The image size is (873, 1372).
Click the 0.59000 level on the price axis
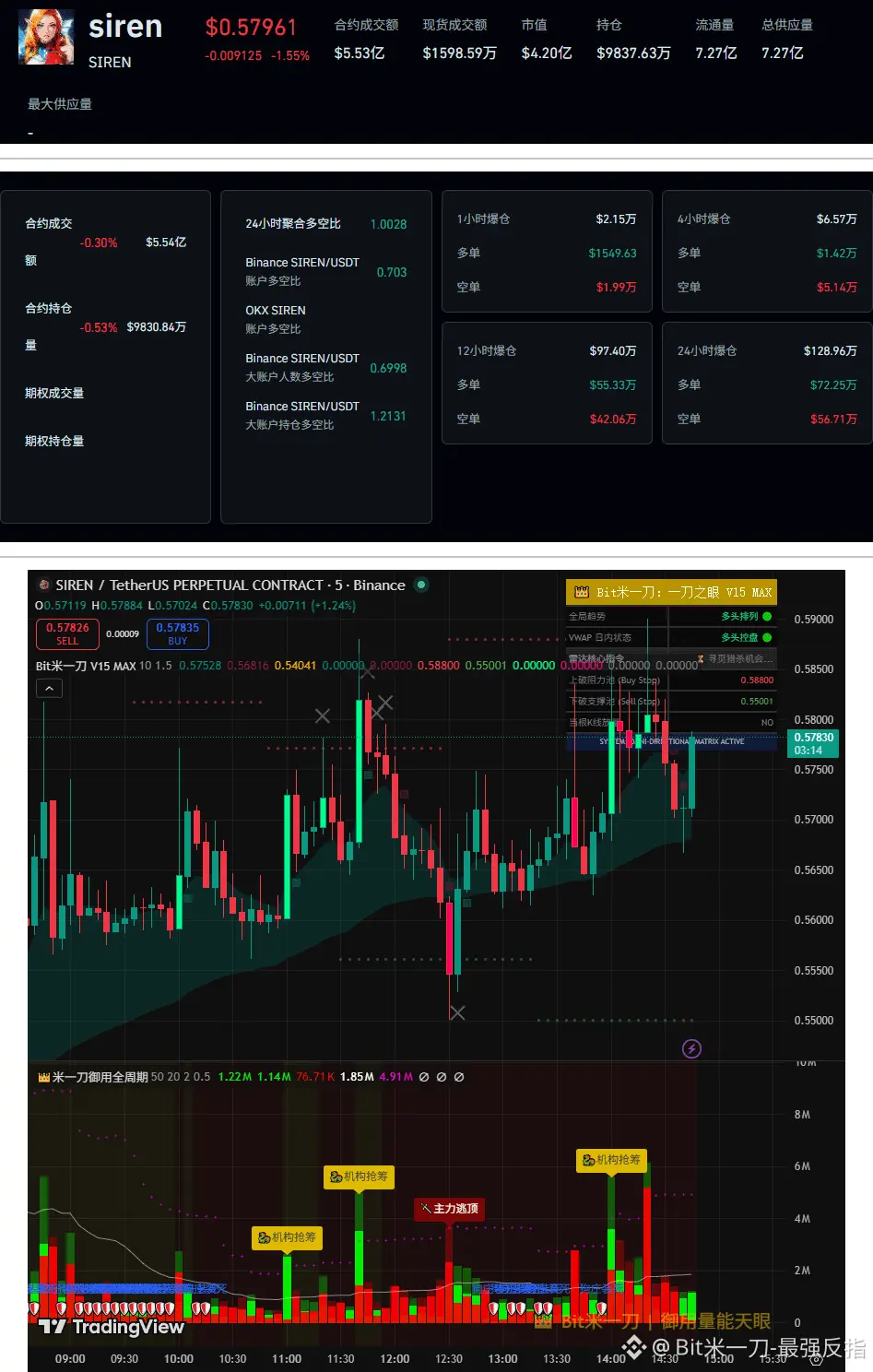814,620
